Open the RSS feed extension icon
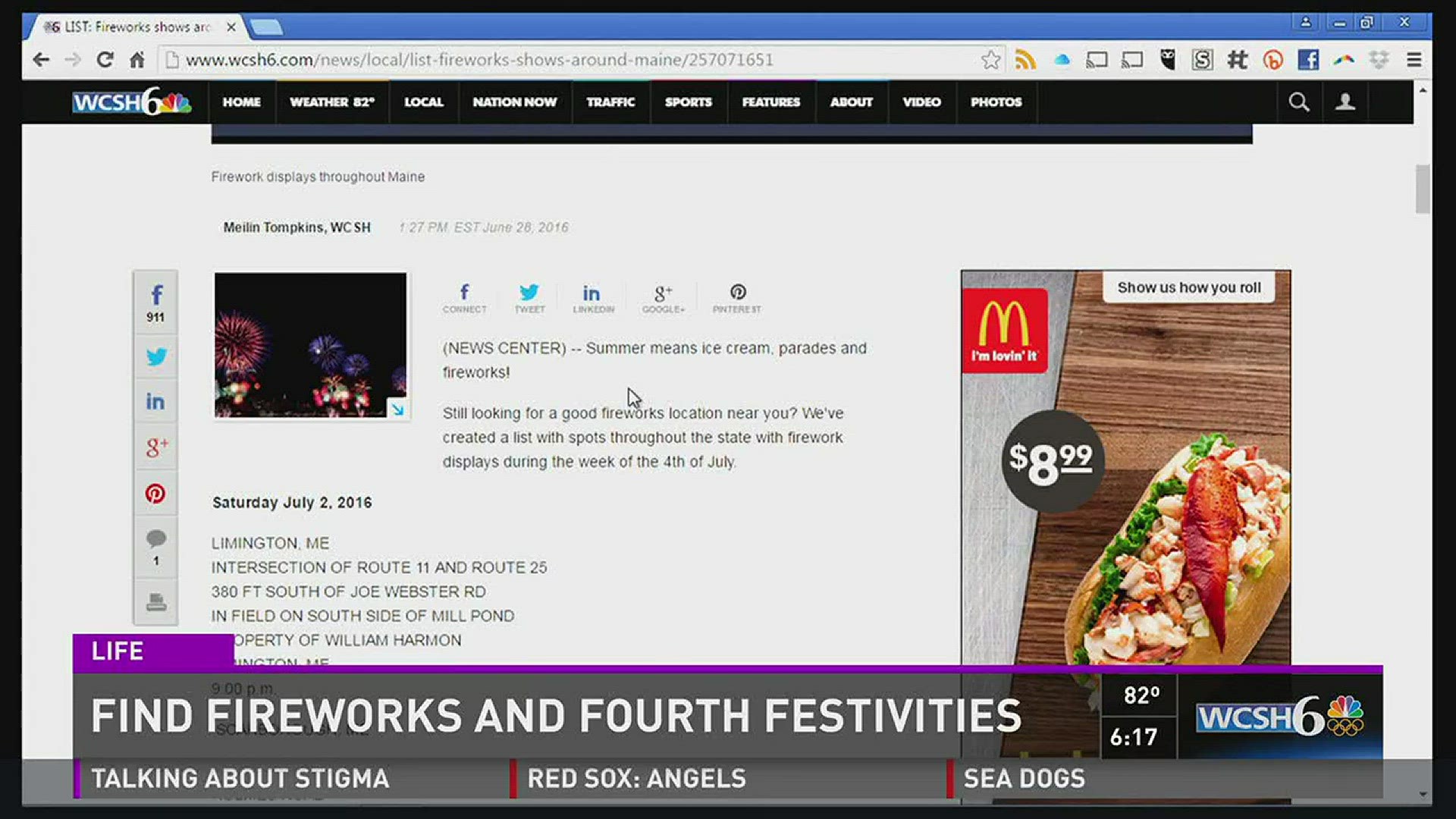 pos(1025,60)
